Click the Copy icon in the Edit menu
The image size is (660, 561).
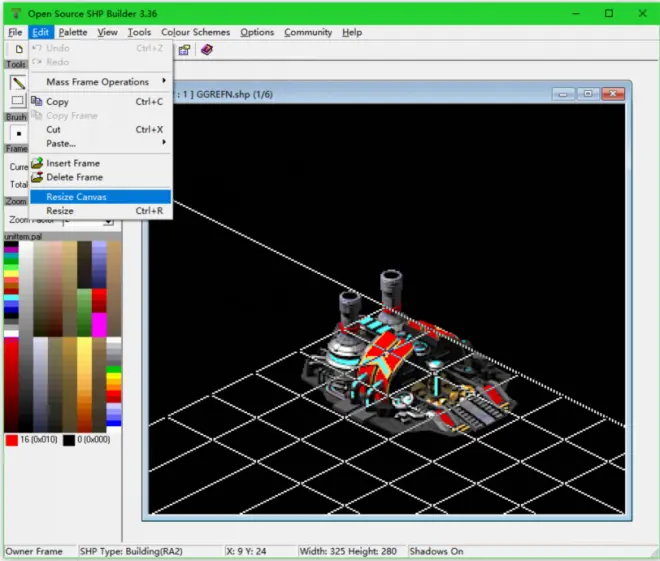(37, 101)
